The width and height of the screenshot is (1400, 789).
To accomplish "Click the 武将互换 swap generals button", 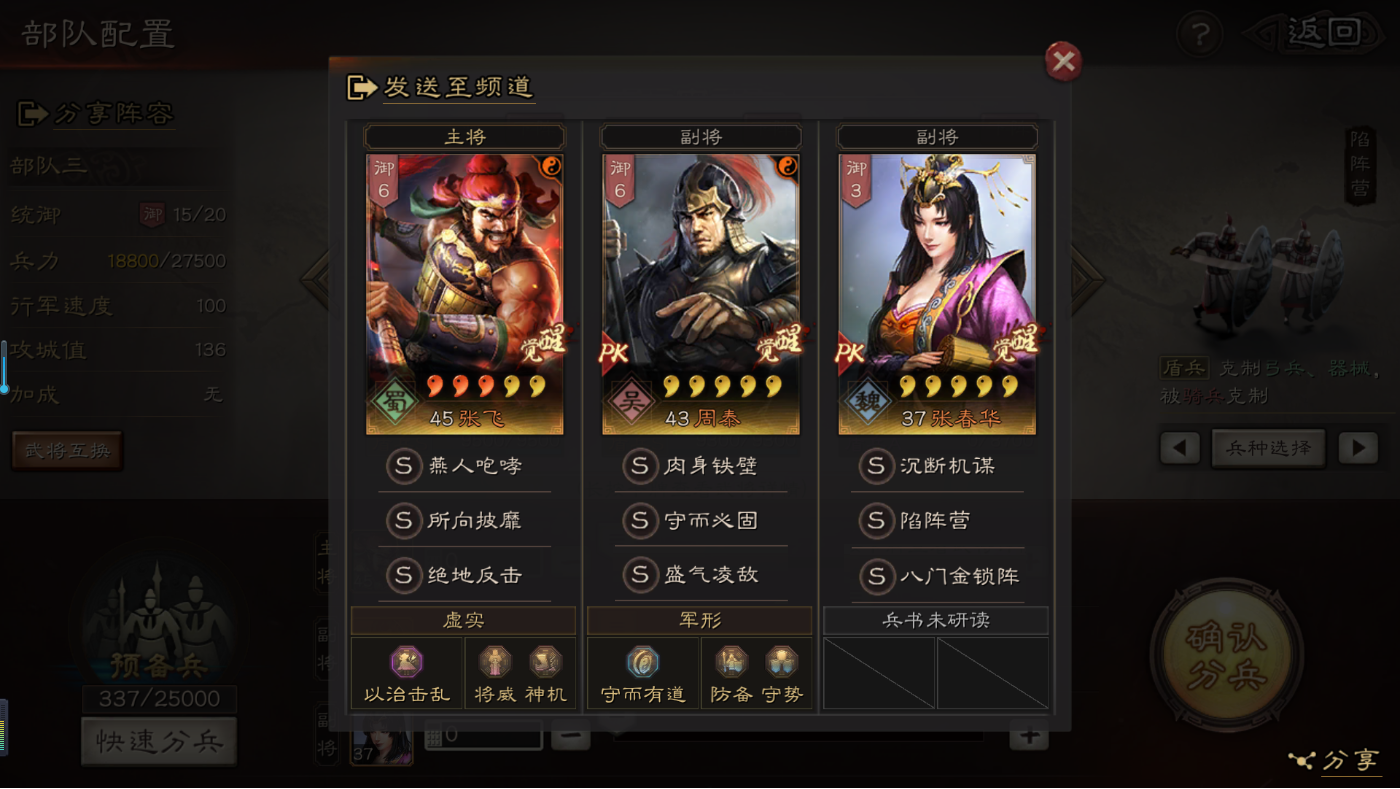I will click(x=67, y=451).
